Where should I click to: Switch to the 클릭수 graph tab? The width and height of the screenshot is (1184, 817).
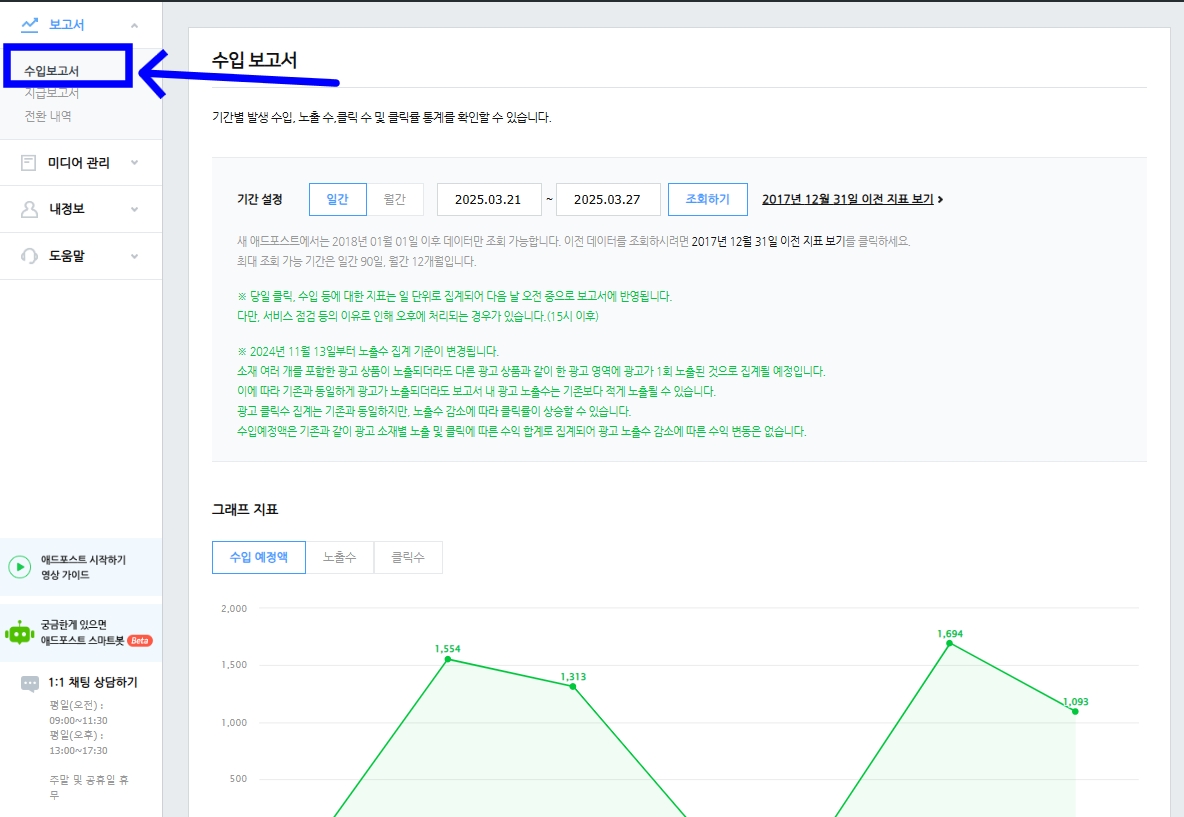pos(408,557)
